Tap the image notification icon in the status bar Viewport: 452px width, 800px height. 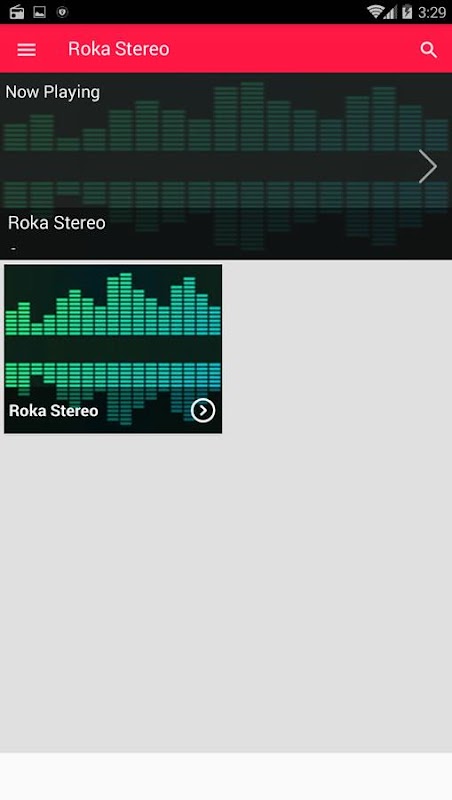click(x=39, y=12)
